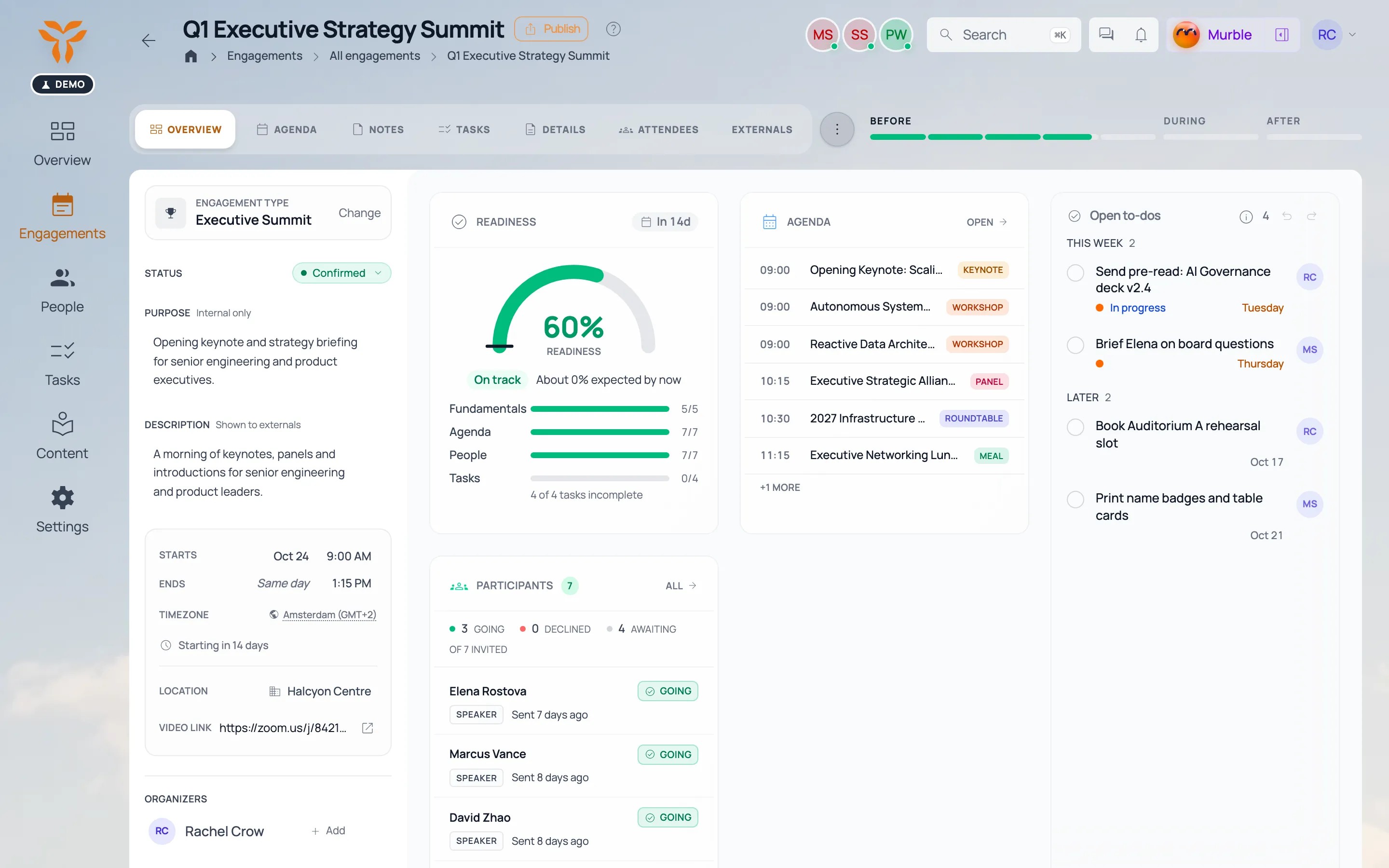Viewport: 1389px width, 868px height.
Task: View ALL participants
Action: (681, 585)
